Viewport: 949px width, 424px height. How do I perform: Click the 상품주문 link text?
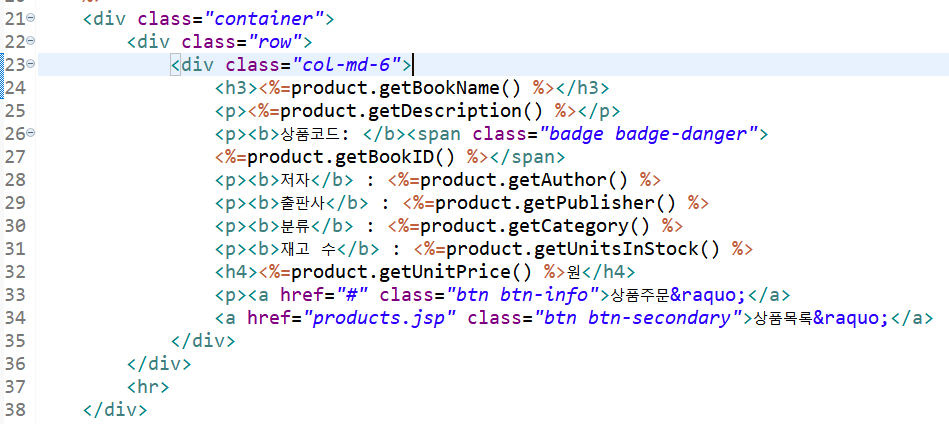pos(641,295)
